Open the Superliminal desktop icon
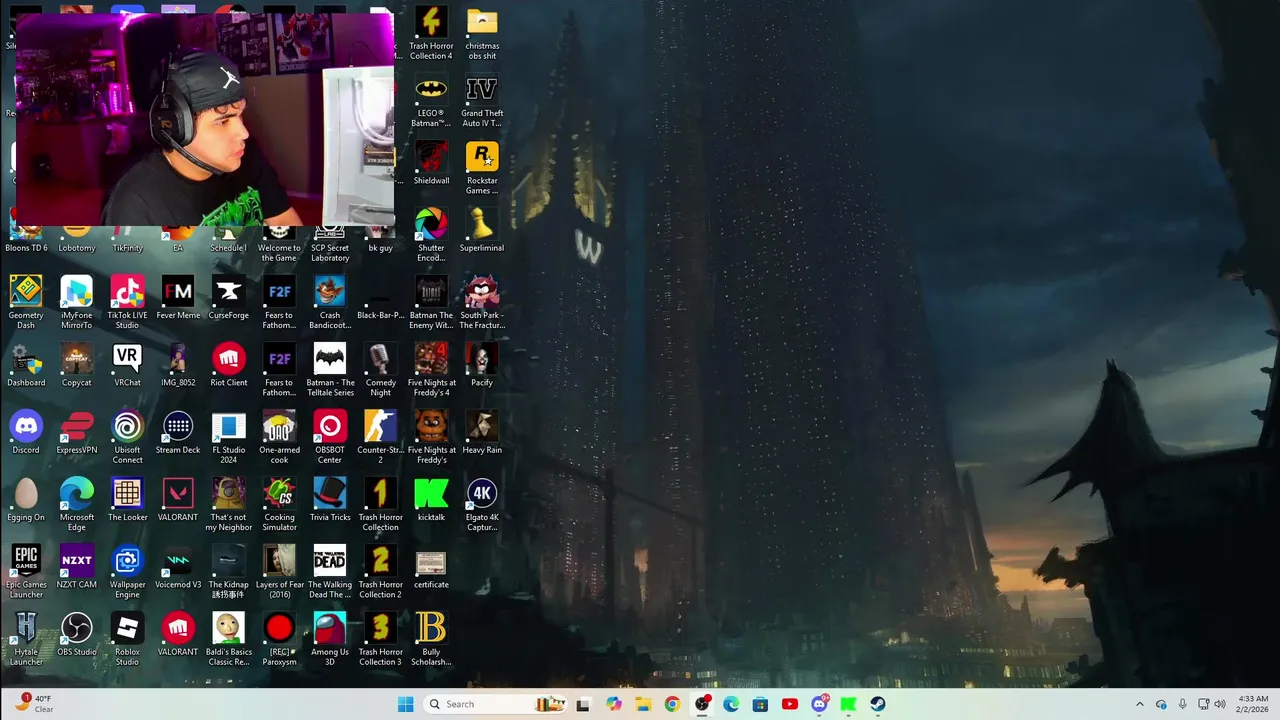The height and width of the screenshot is (720, 1280). [x=482, y=230]
